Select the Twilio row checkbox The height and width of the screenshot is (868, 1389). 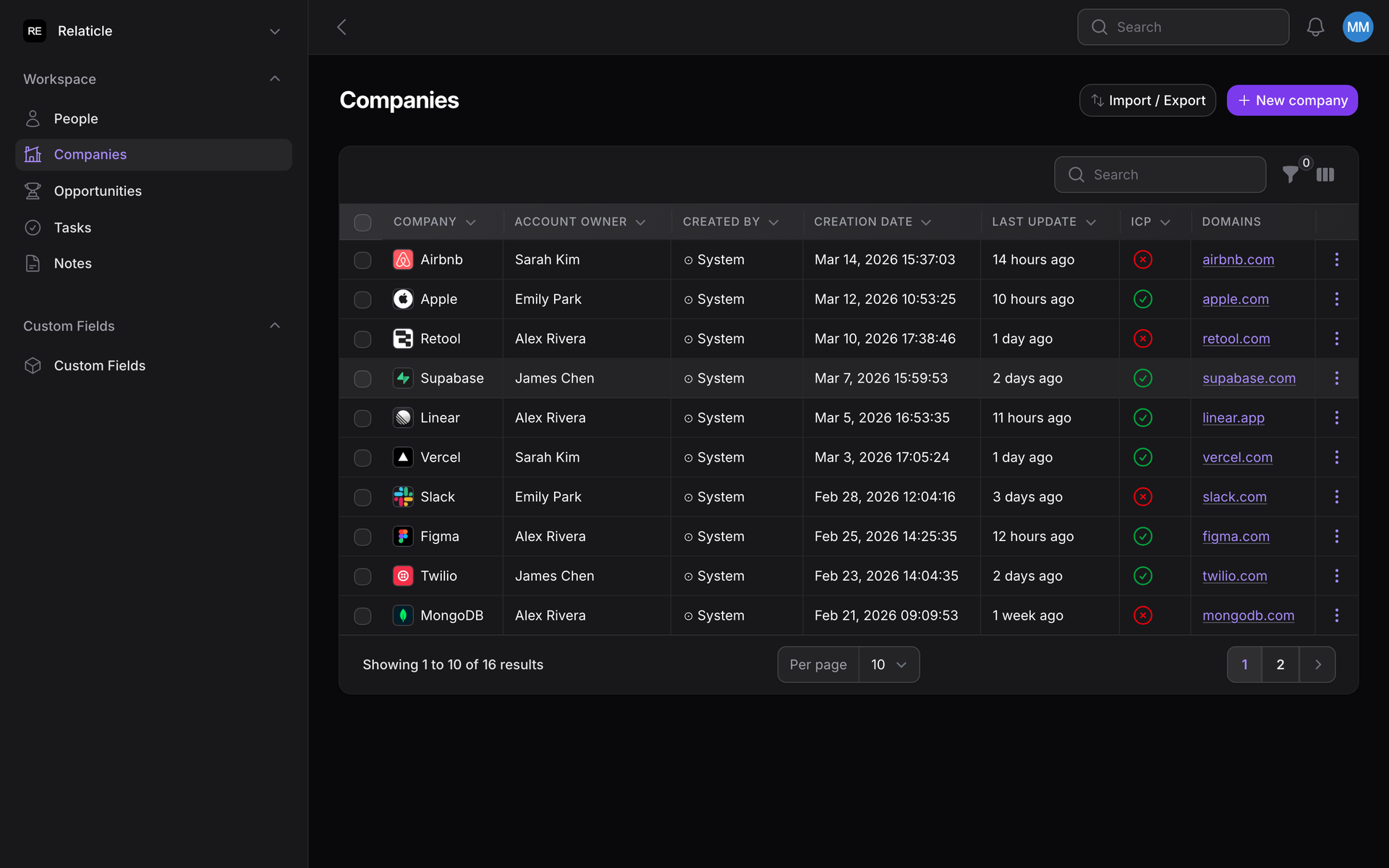362,576
